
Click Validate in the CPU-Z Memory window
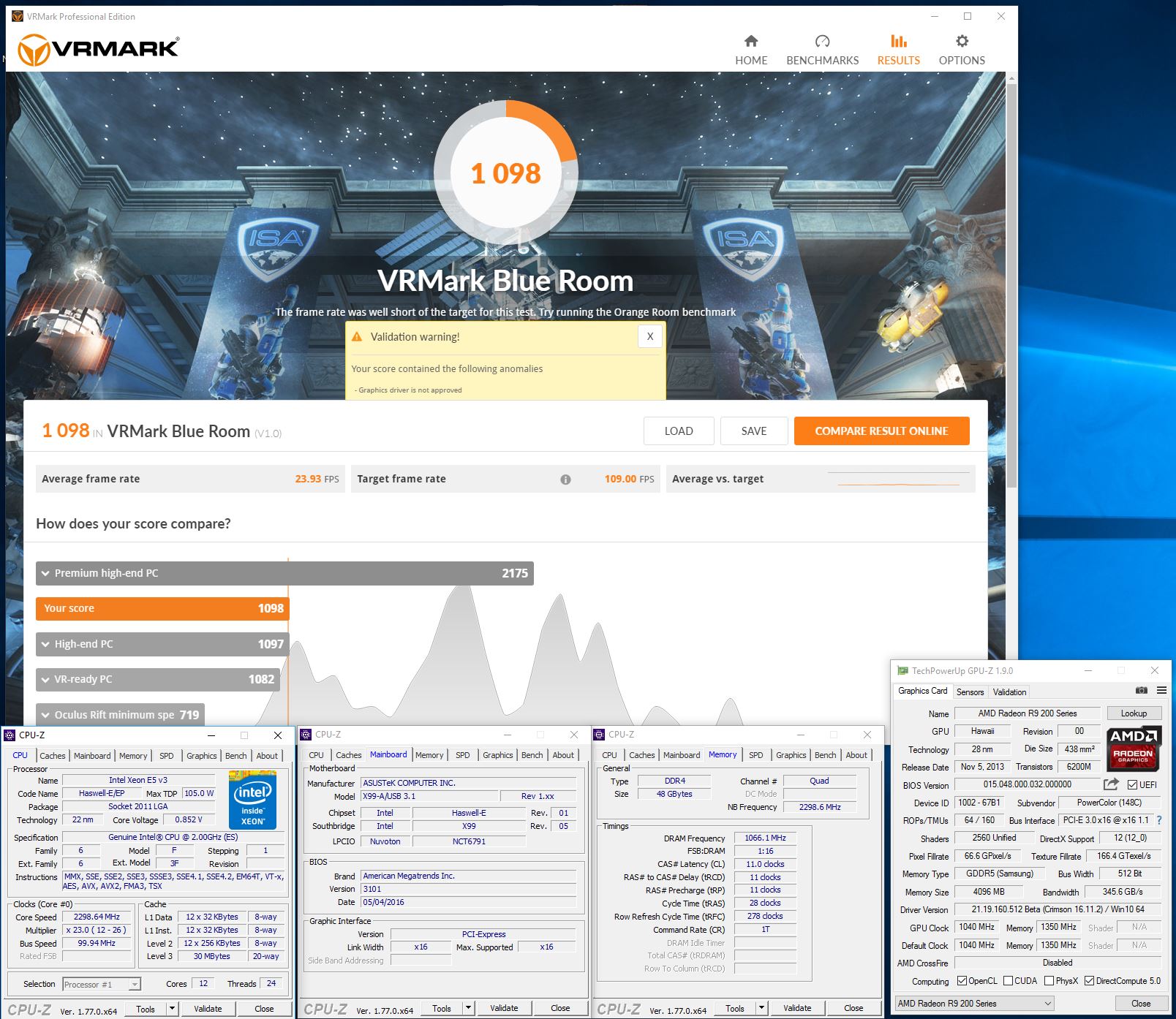coord(797,1008)
